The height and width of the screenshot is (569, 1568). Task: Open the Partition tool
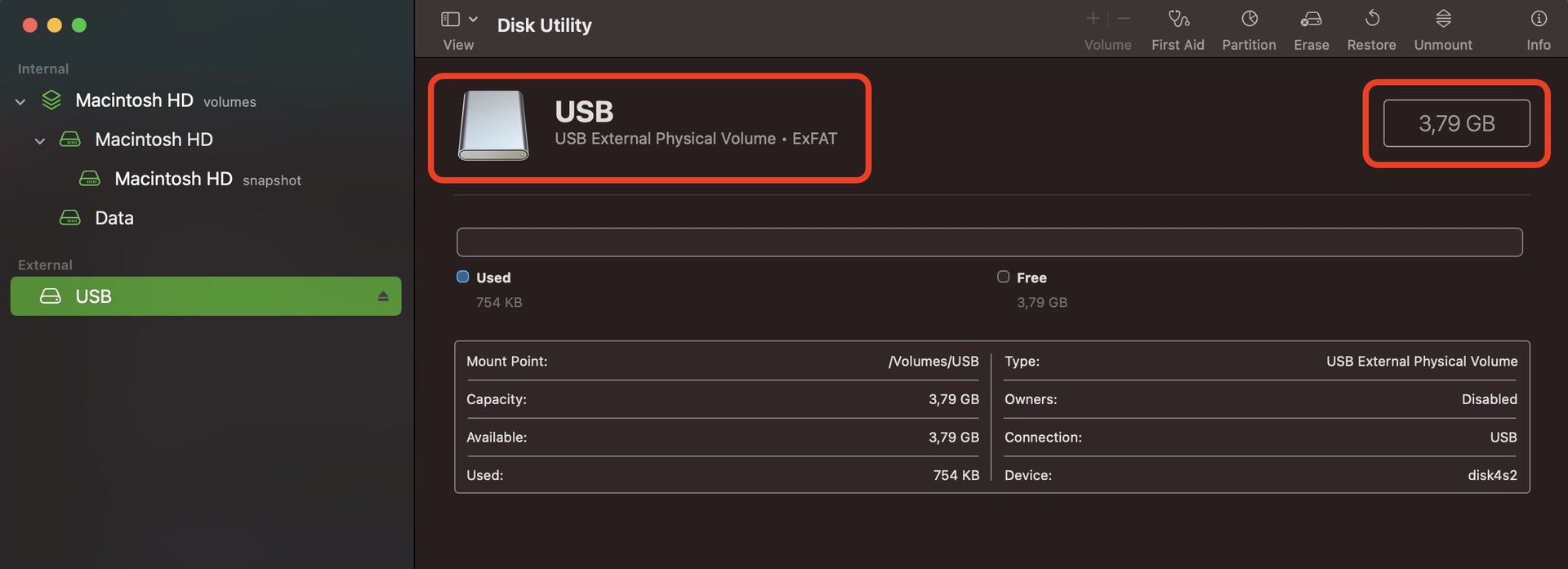tap(1249, 19)
